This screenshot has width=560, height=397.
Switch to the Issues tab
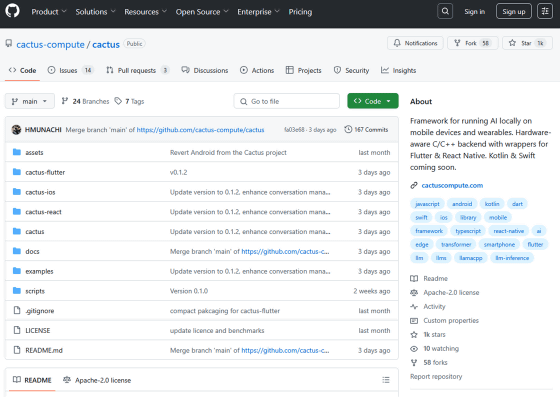click(x=70, y=70)
